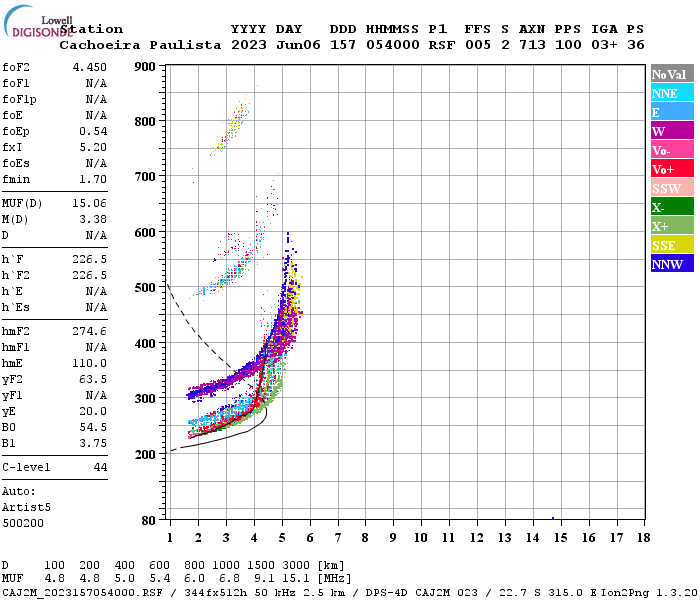The height and width of the screenshot is (600, 700).
Task: Click the B1 value 3.75
Action: click(93, 443)
